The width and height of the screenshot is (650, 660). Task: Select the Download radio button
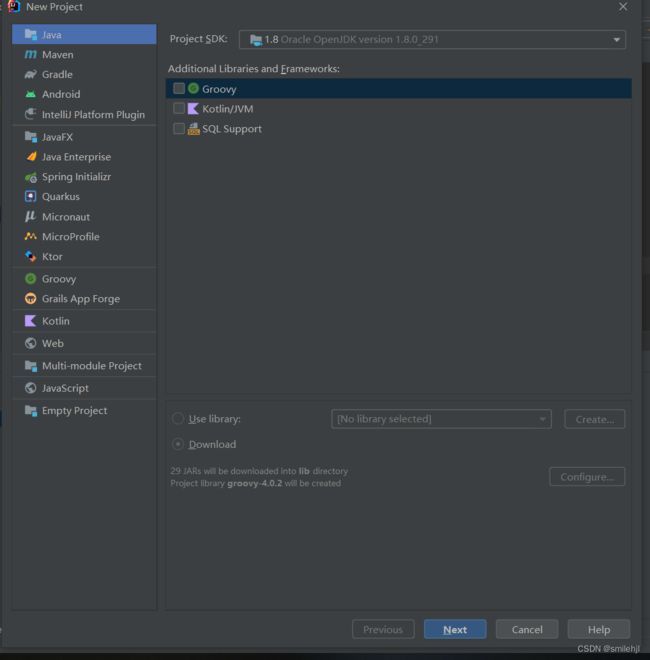[x=178, y=444]
